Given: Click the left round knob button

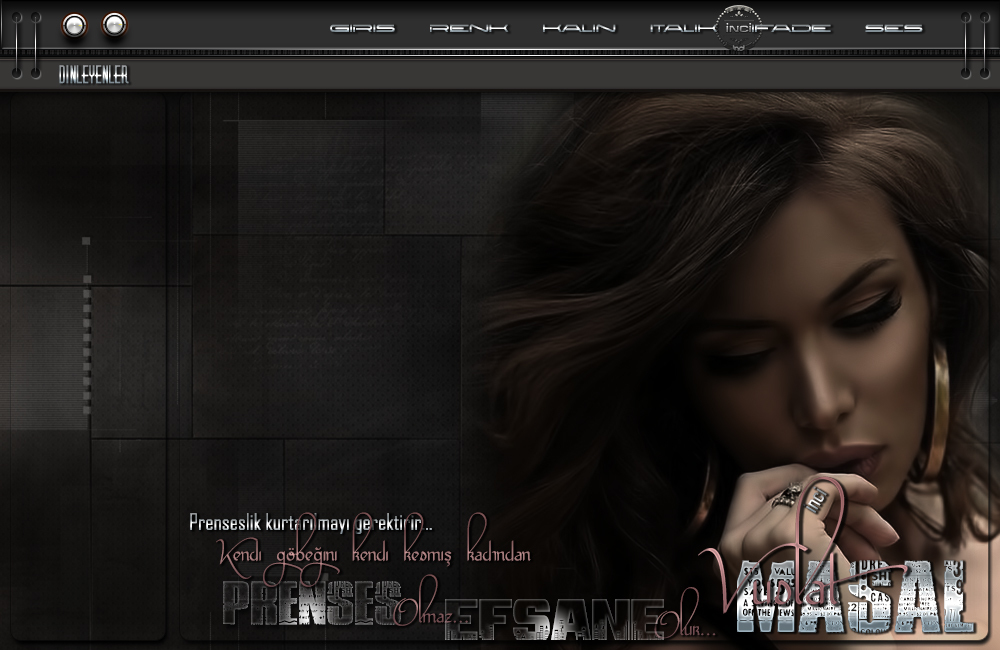Looking at the screenshot, I should click(x=75, y=25).
